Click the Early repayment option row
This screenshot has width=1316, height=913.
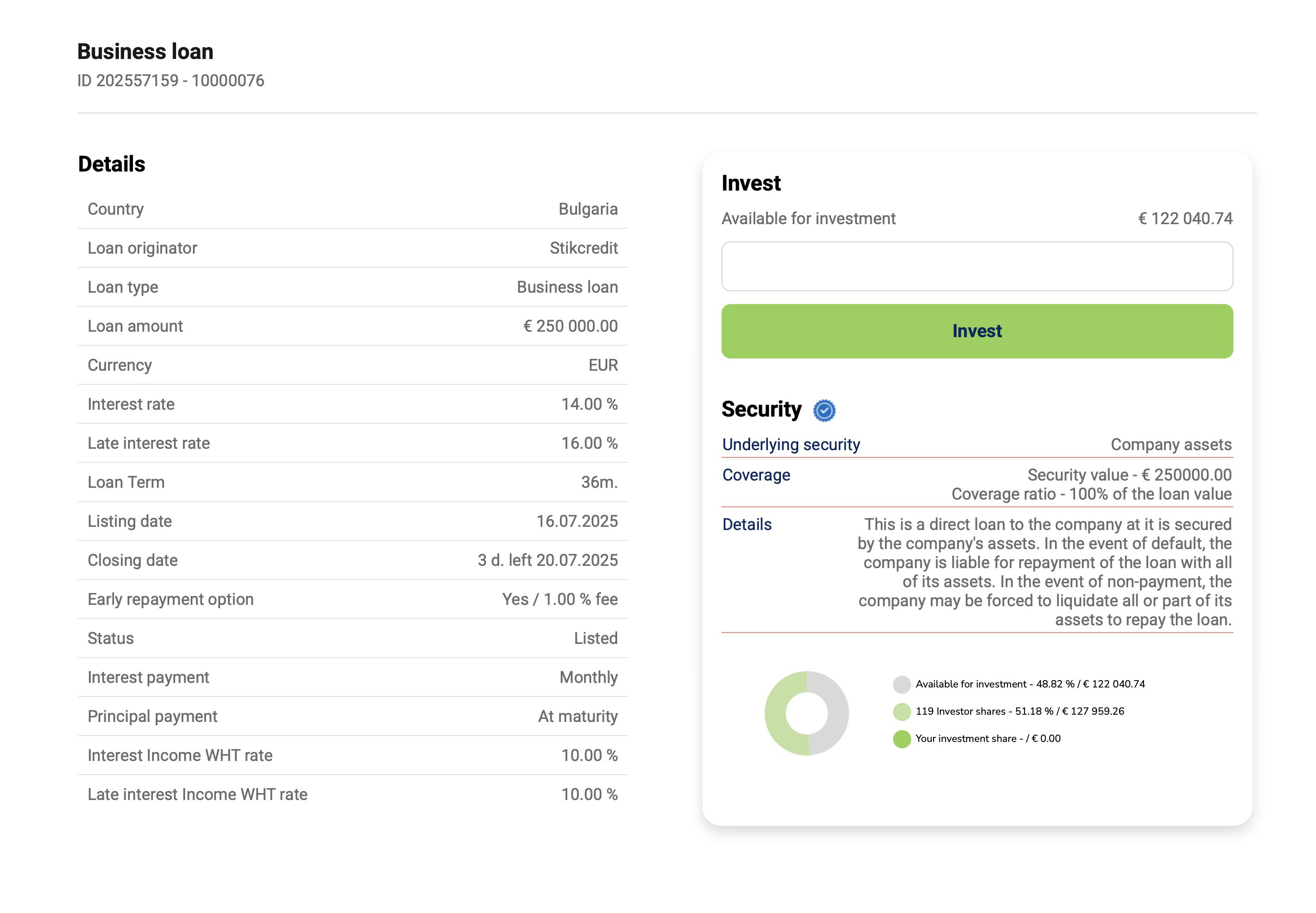coord(352,599)
